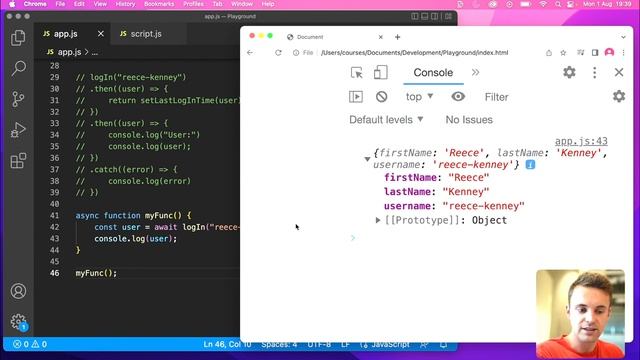Open the Apple menu
Screen dimensions: 640x360
point(12,4)
